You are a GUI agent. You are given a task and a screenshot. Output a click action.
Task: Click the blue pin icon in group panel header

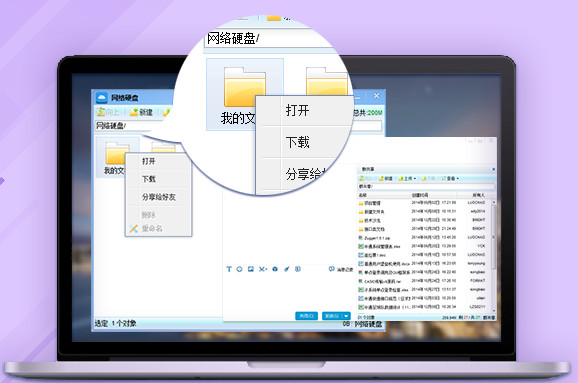point(493,169)
